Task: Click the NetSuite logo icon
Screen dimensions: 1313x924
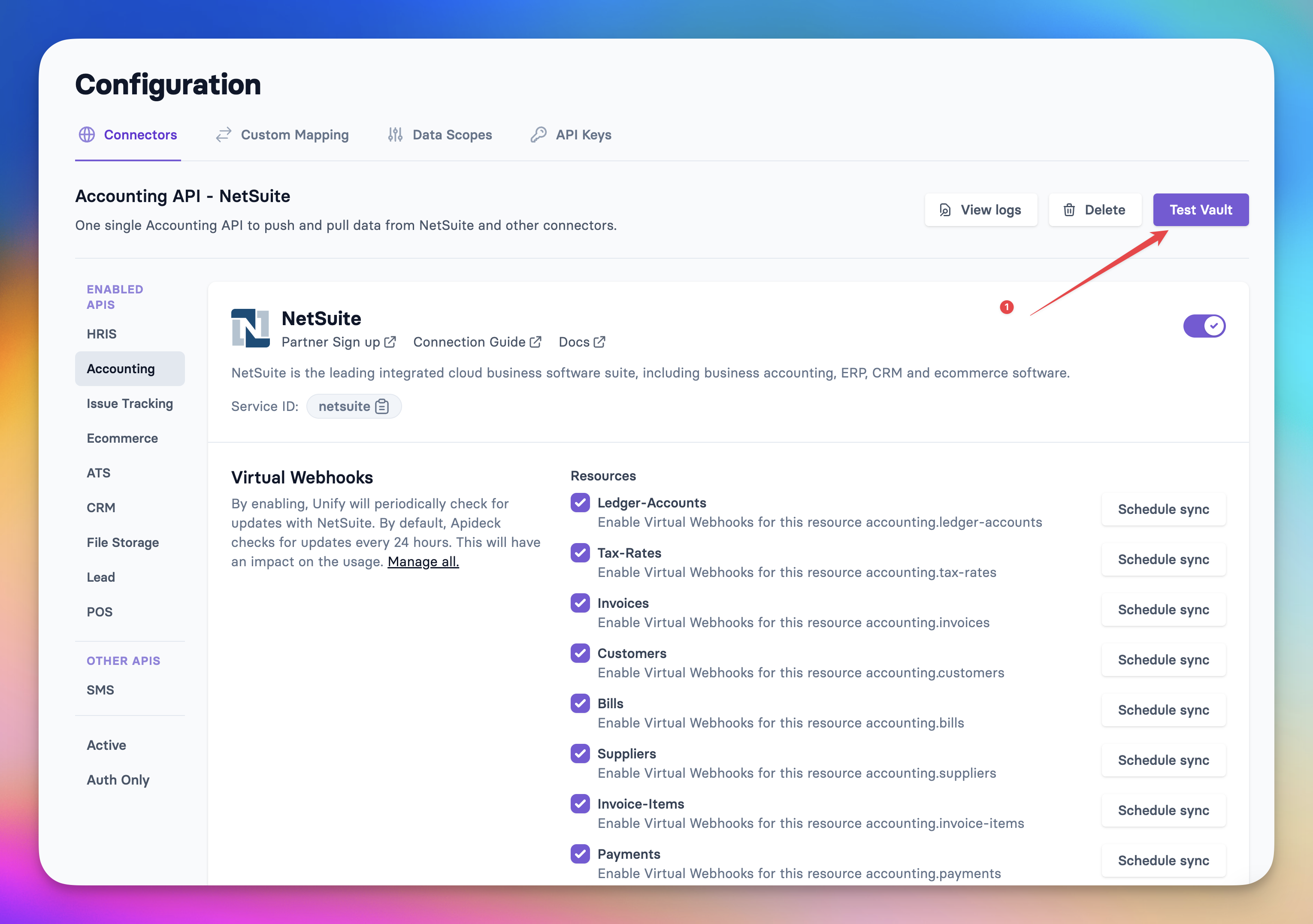Action: pos(250,328)
